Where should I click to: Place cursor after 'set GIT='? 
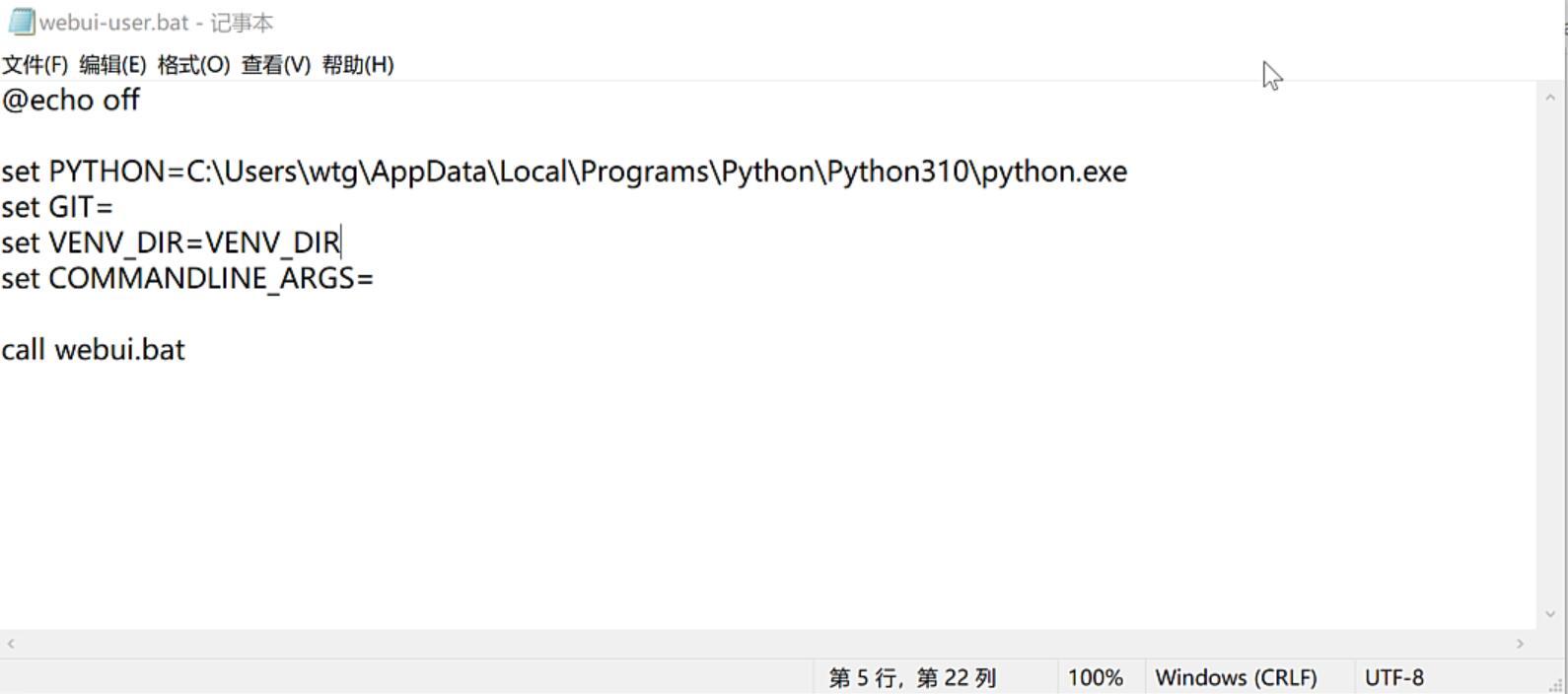click(x=115, y=208)
